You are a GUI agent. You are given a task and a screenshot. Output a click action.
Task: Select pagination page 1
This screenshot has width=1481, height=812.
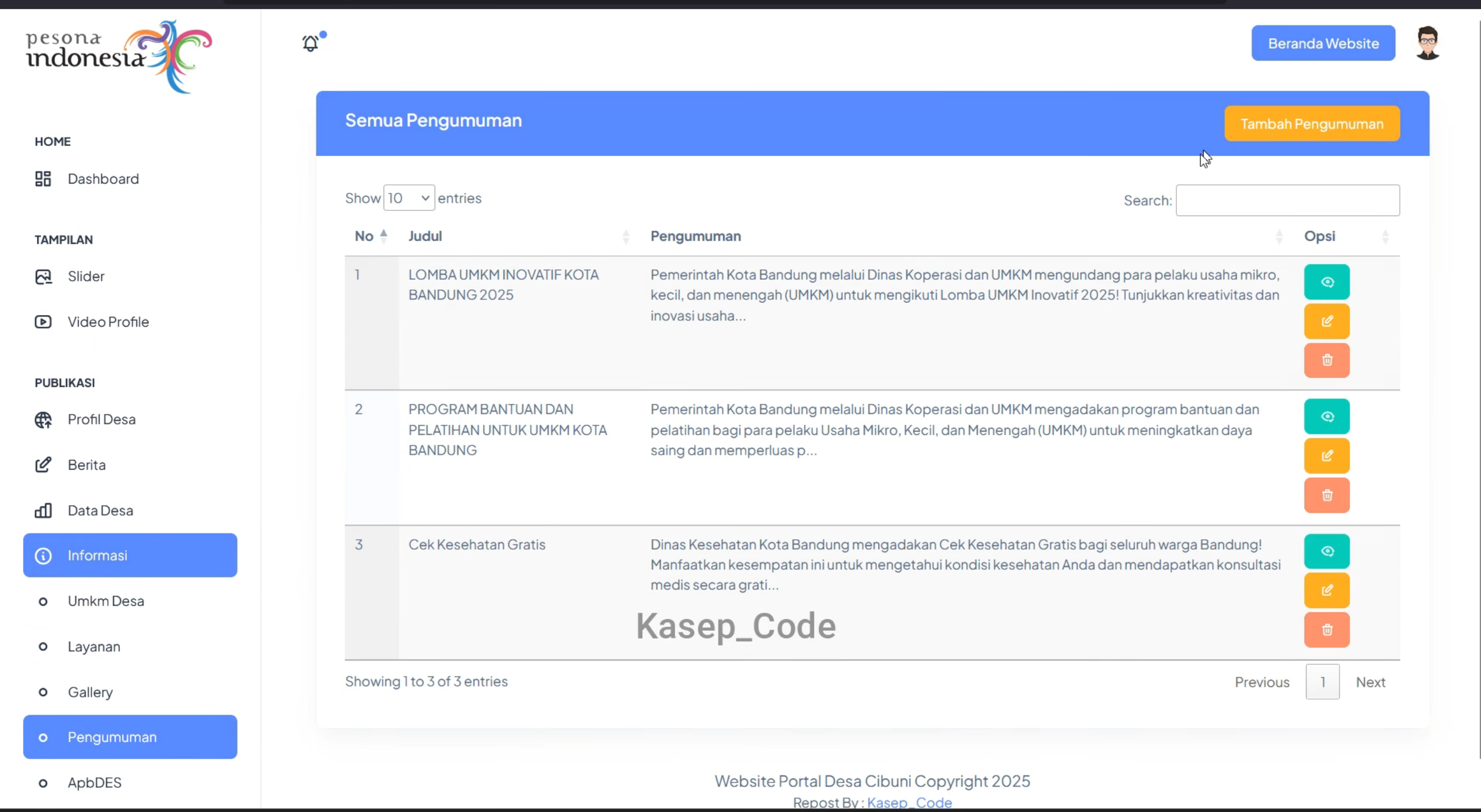[x=1322, y=682]
